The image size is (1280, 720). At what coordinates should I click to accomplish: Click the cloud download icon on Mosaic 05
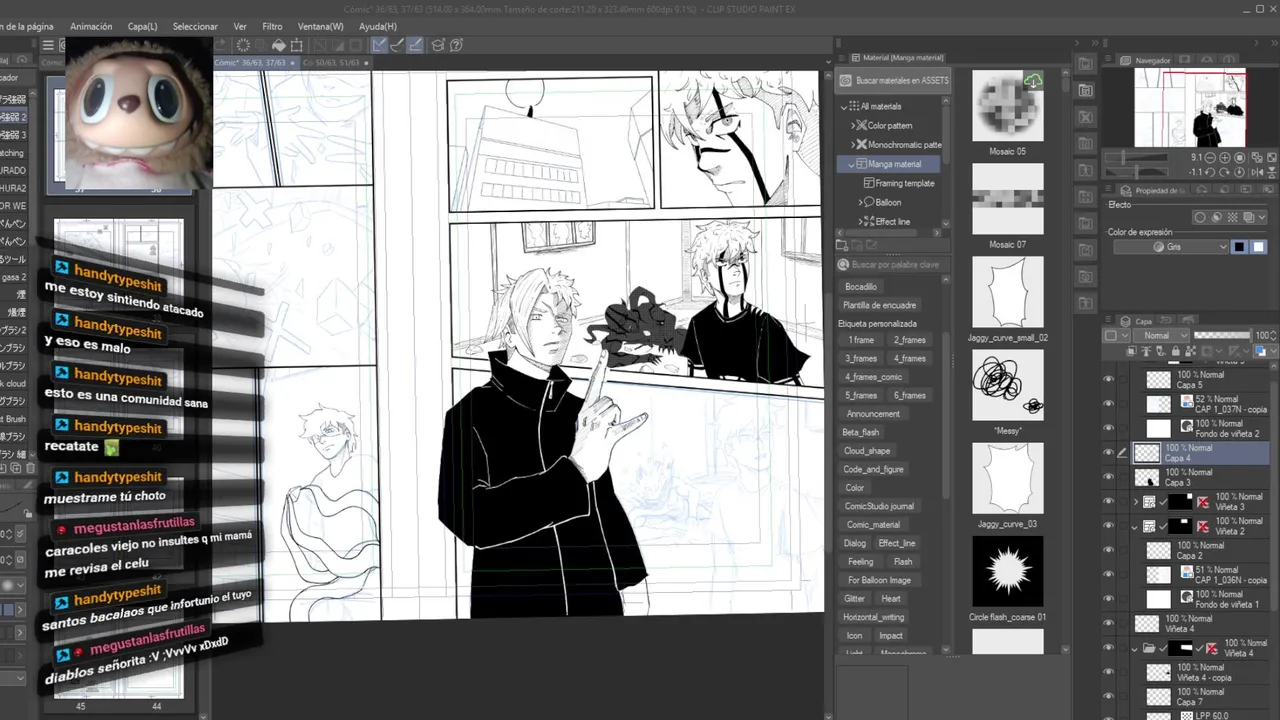pyautogui.click(x=1033, y=81)
